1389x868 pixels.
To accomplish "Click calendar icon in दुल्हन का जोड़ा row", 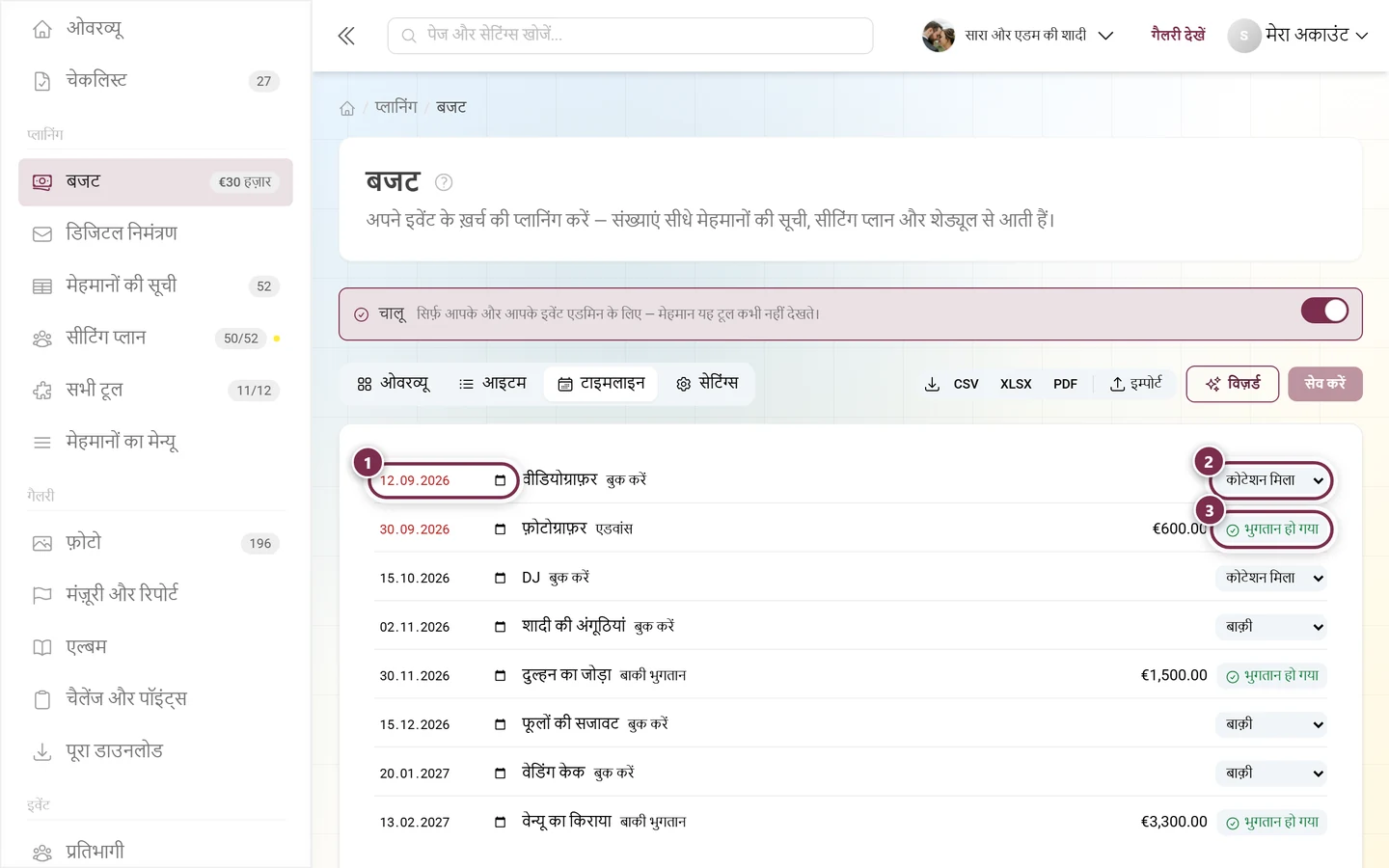I will coord(500,675).
